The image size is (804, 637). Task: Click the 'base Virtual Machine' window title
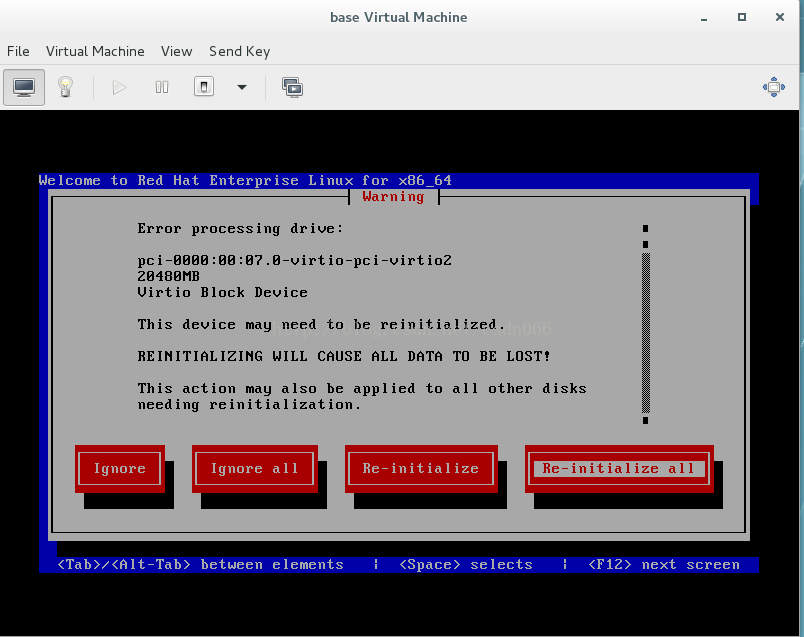398,17
